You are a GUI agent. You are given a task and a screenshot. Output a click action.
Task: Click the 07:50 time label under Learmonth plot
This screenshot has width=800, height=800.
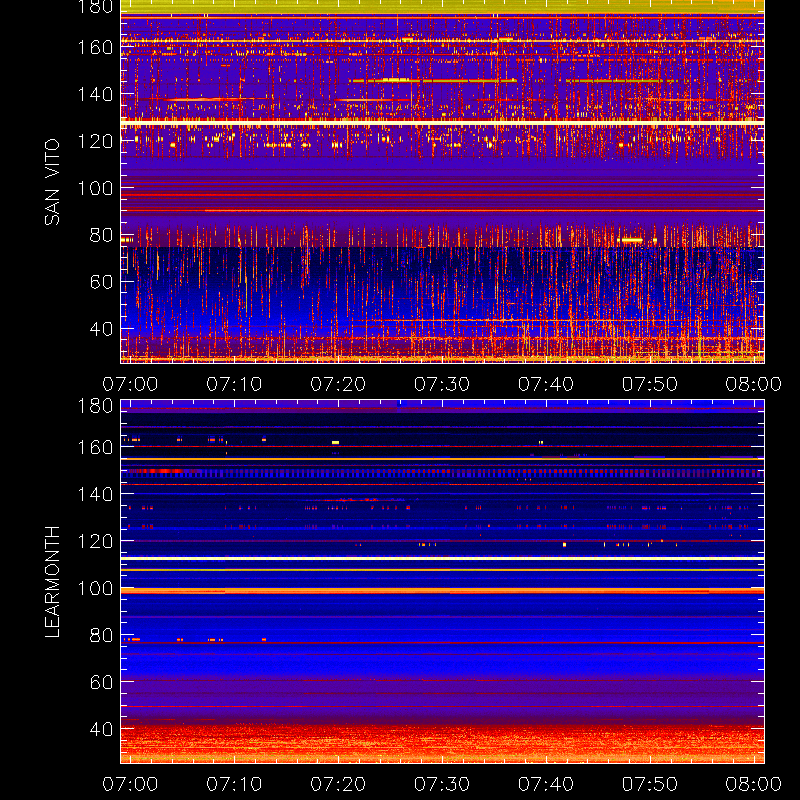650,784
